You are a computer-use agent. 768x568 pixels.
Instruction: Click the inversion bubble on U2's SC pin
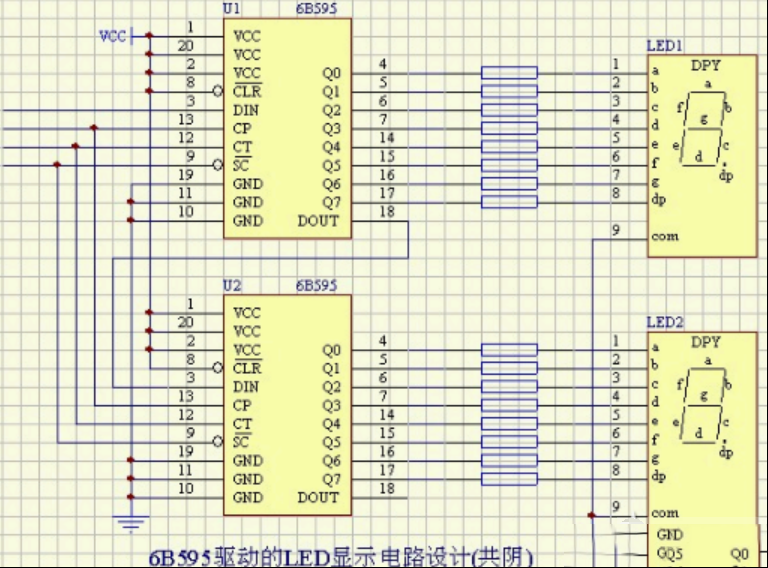tap(218, 442)
